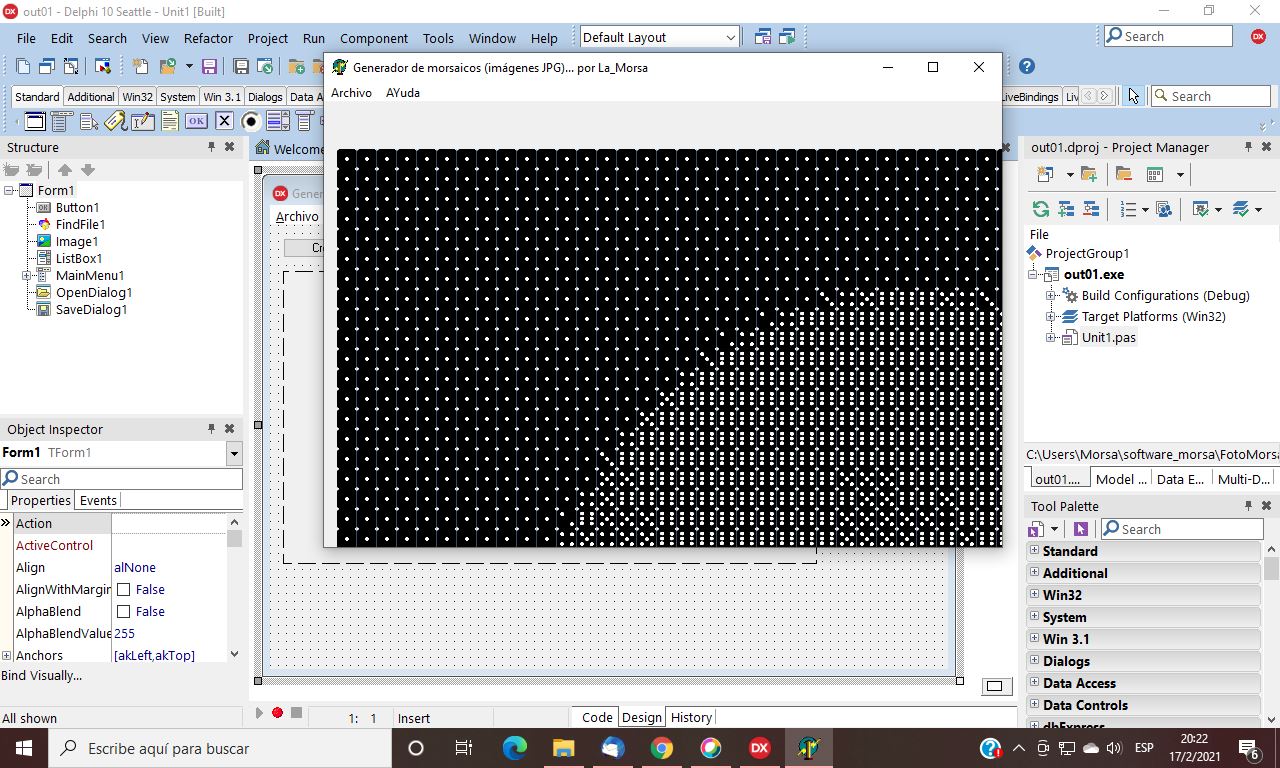Expand the Anchors property
Viewport: 1280px width, 768px height.
7,656
